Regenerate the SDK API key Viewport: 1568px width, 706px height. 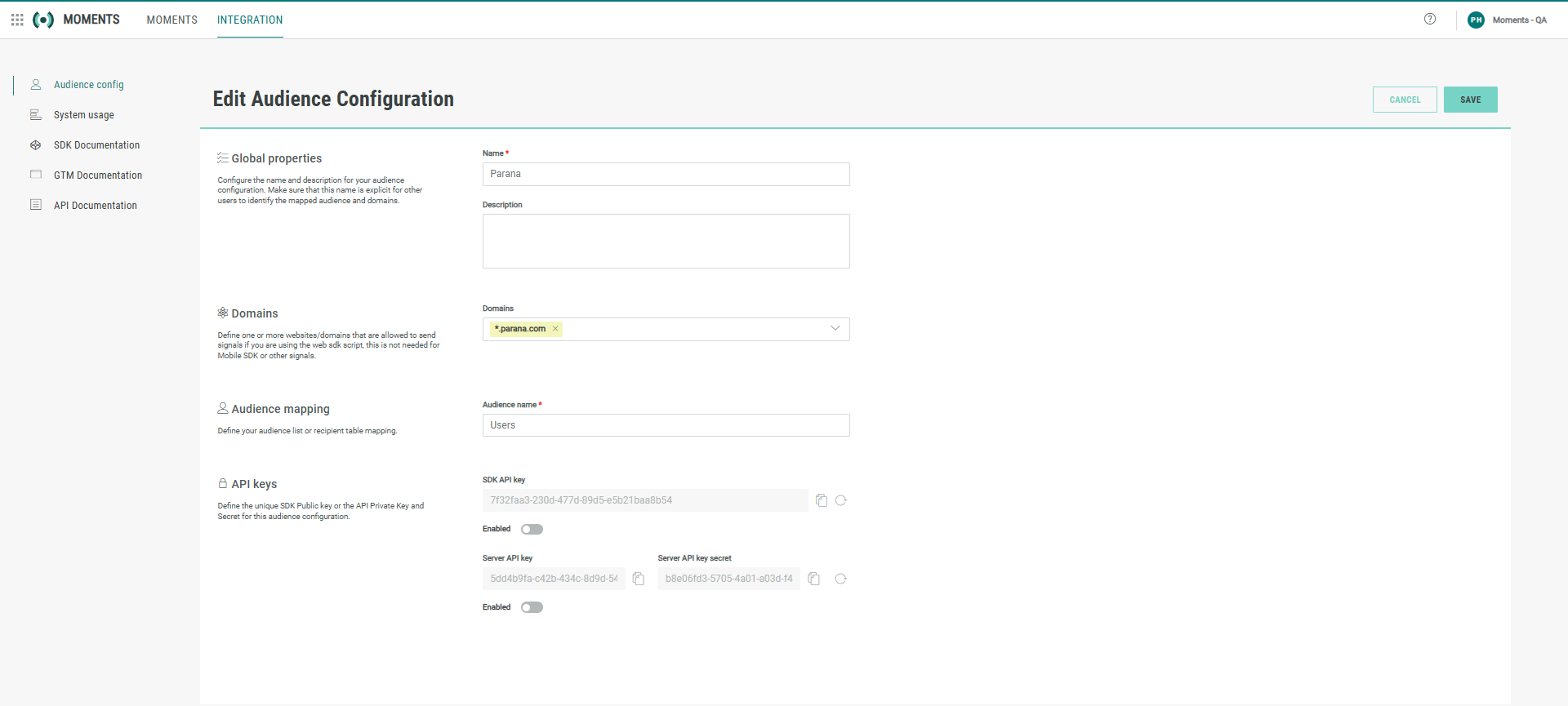point(841,500)
